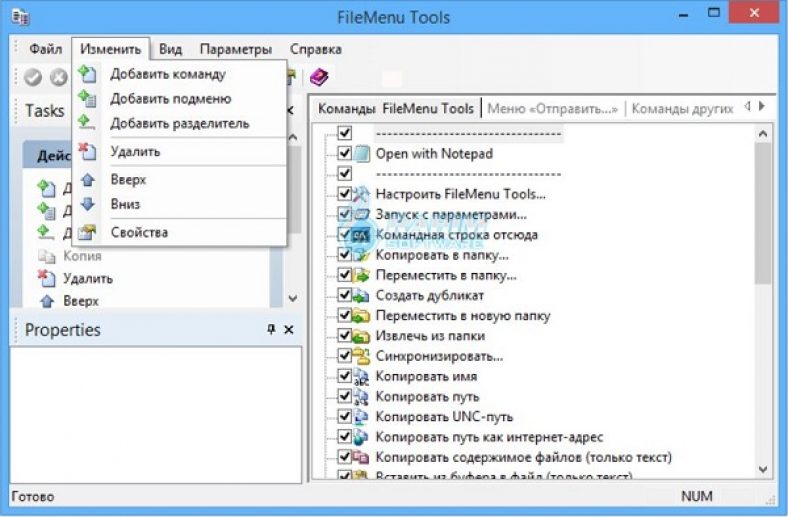Toggle checkbox for Синхронизировать

click(344, 355)
